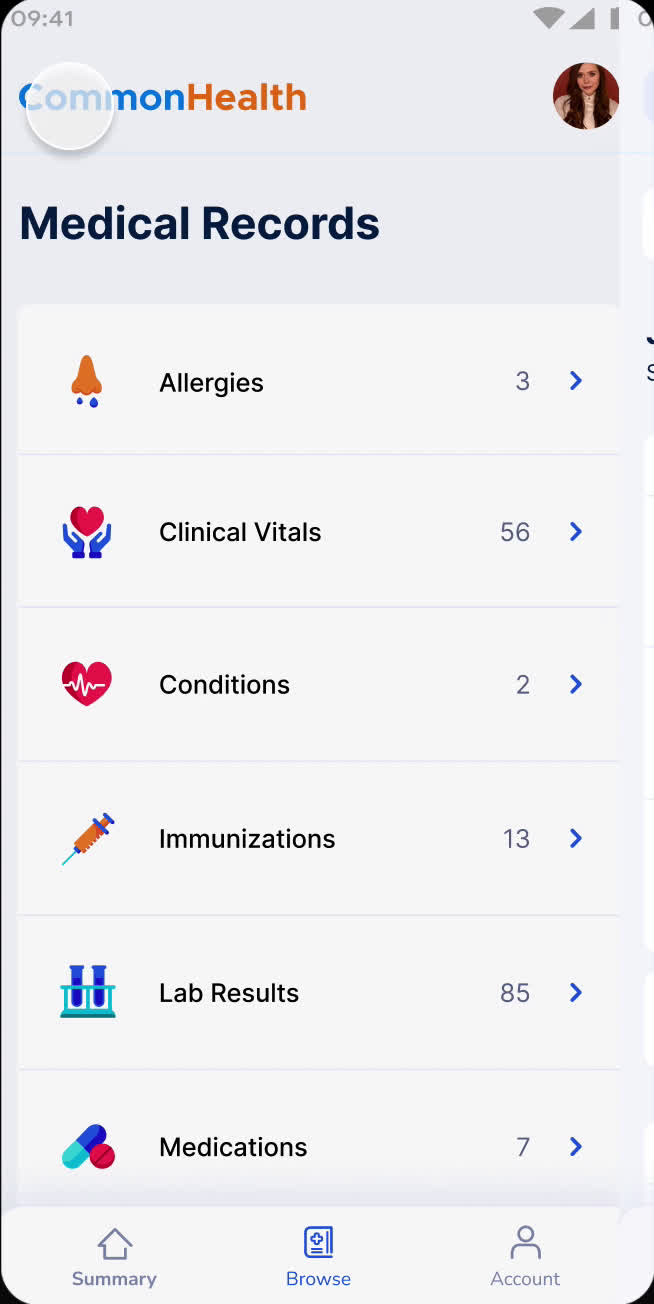Viewport: 654px width, 1304px height.
Task: Expand Clinical Vitals using its chevron arrow
Action: point(576,532)
